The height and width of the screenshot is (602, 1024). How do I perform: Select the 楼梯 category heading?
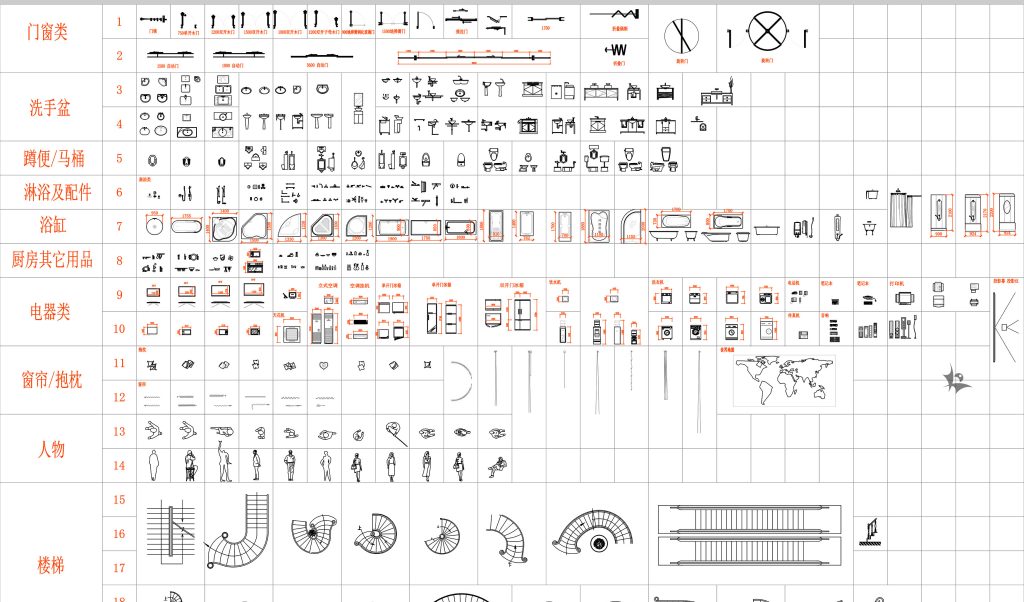(50, 565)
